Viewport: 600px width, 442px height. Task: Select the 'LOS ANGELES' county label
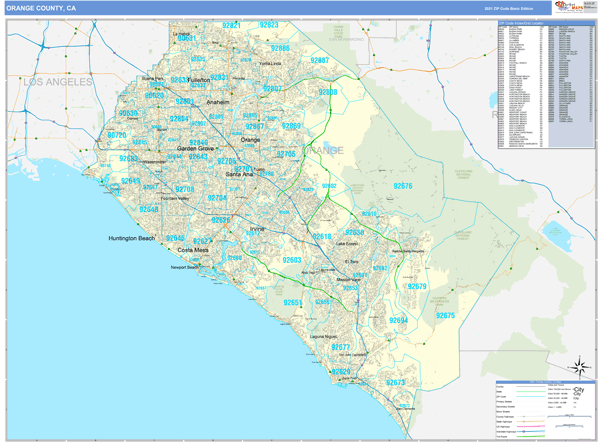(x=58, y=82)
